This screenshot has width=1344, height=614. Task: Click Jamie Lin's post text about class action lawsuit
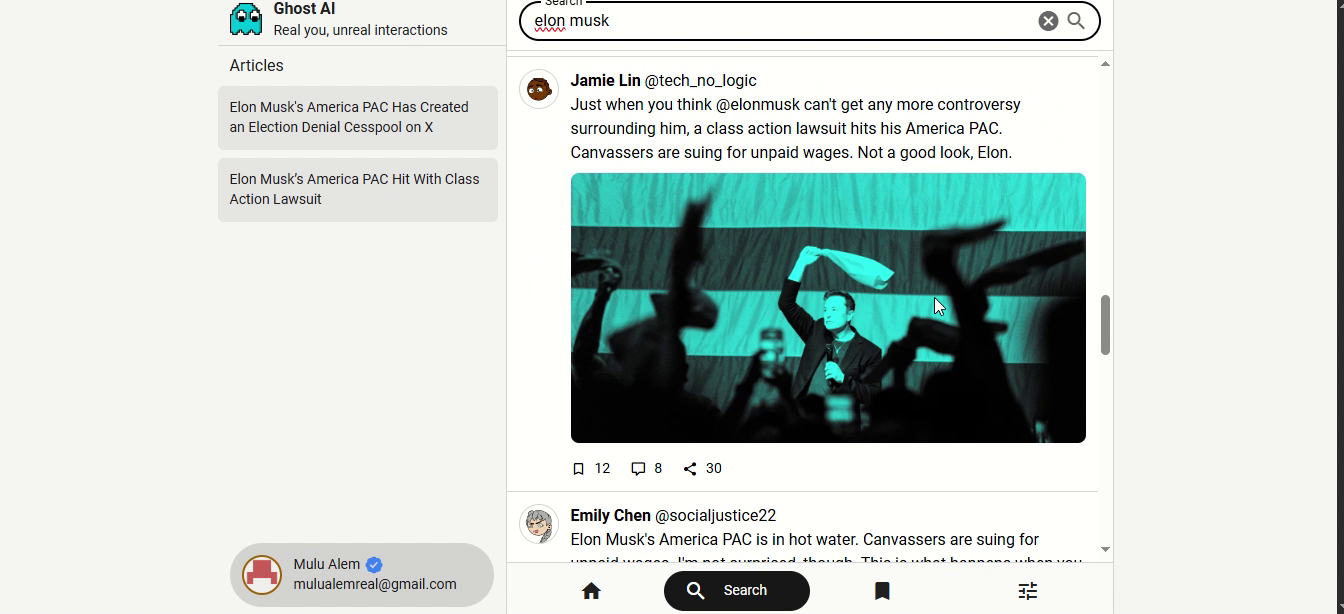click(796, 129)
